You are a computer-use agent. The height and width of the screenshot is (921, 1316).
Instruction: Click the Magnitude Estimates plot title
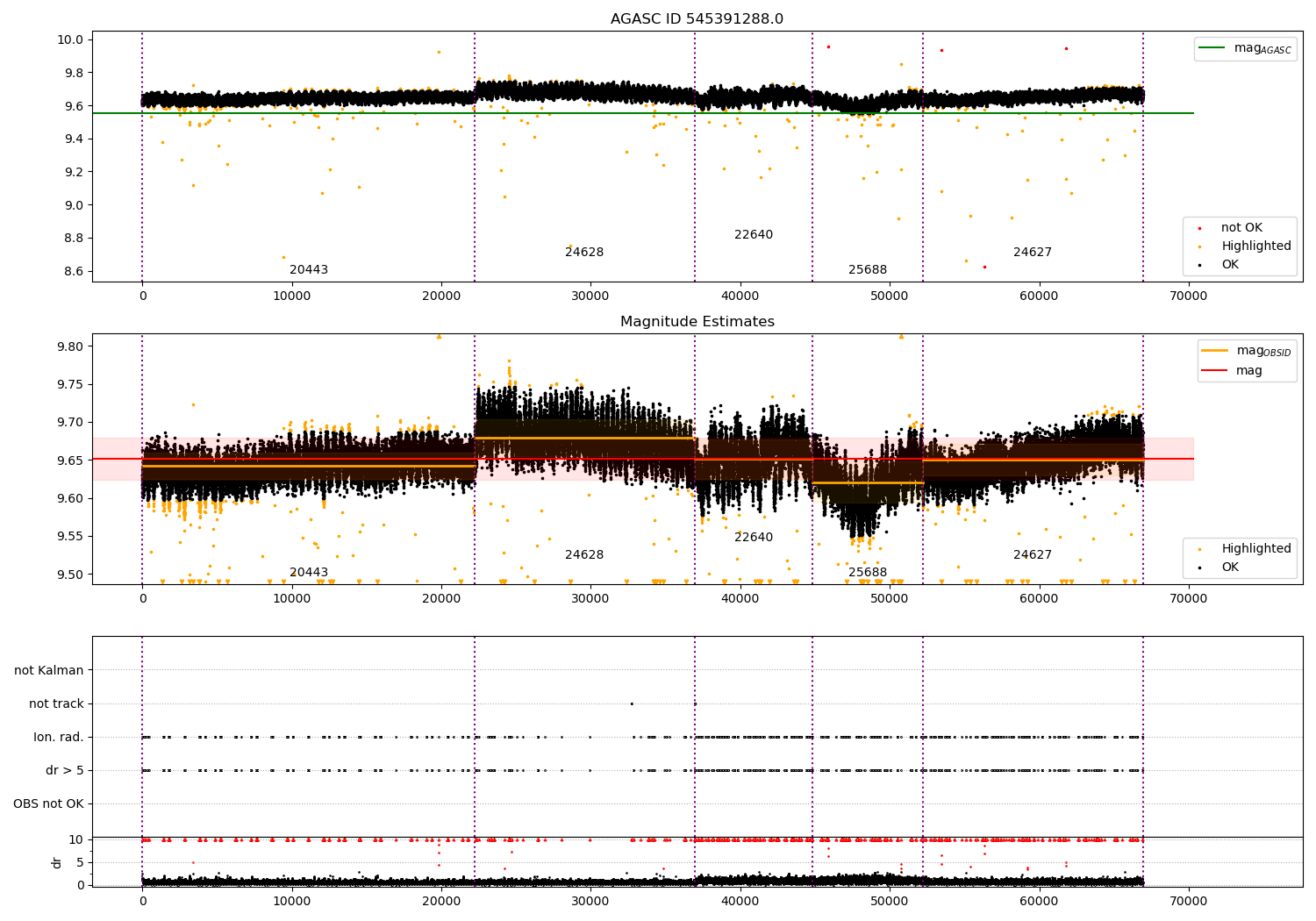[x=697, y=322]
